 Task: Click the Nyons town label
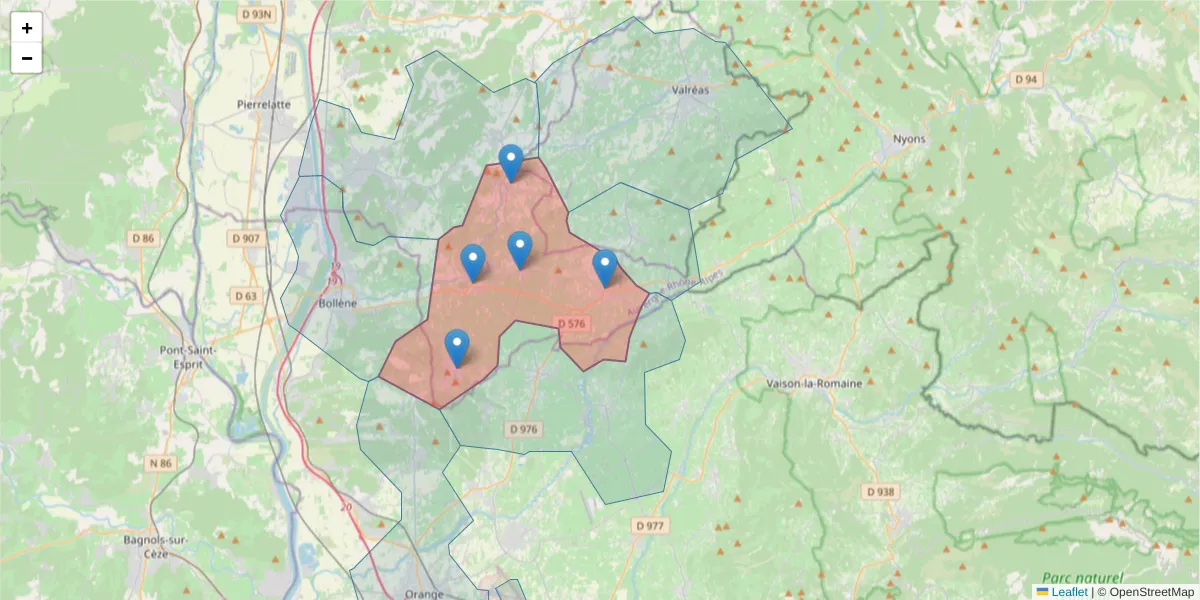[908, 139]
